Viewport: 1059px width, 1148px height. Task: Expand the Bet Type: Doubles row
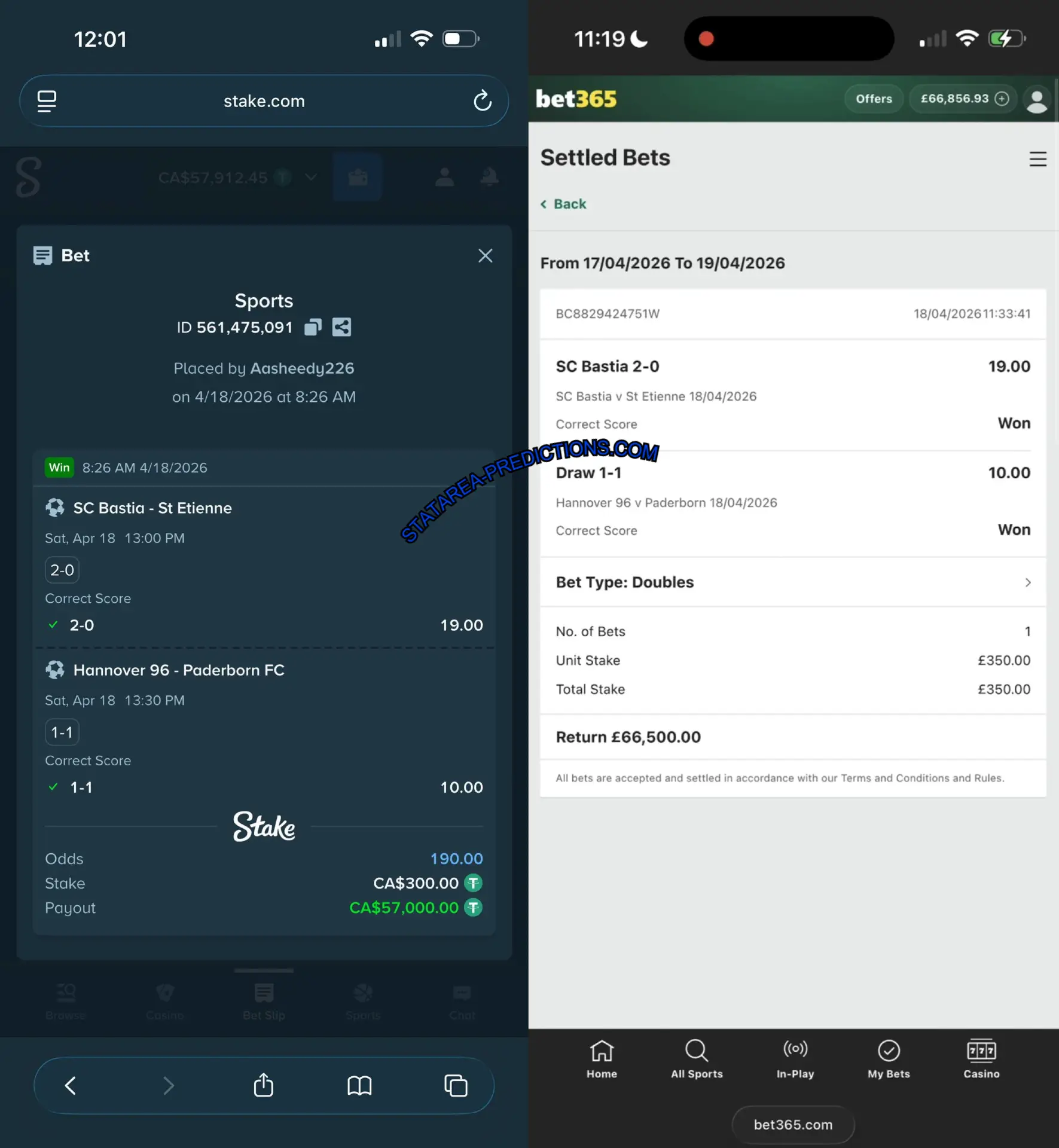pyautogui.click(x=793, y=582)
